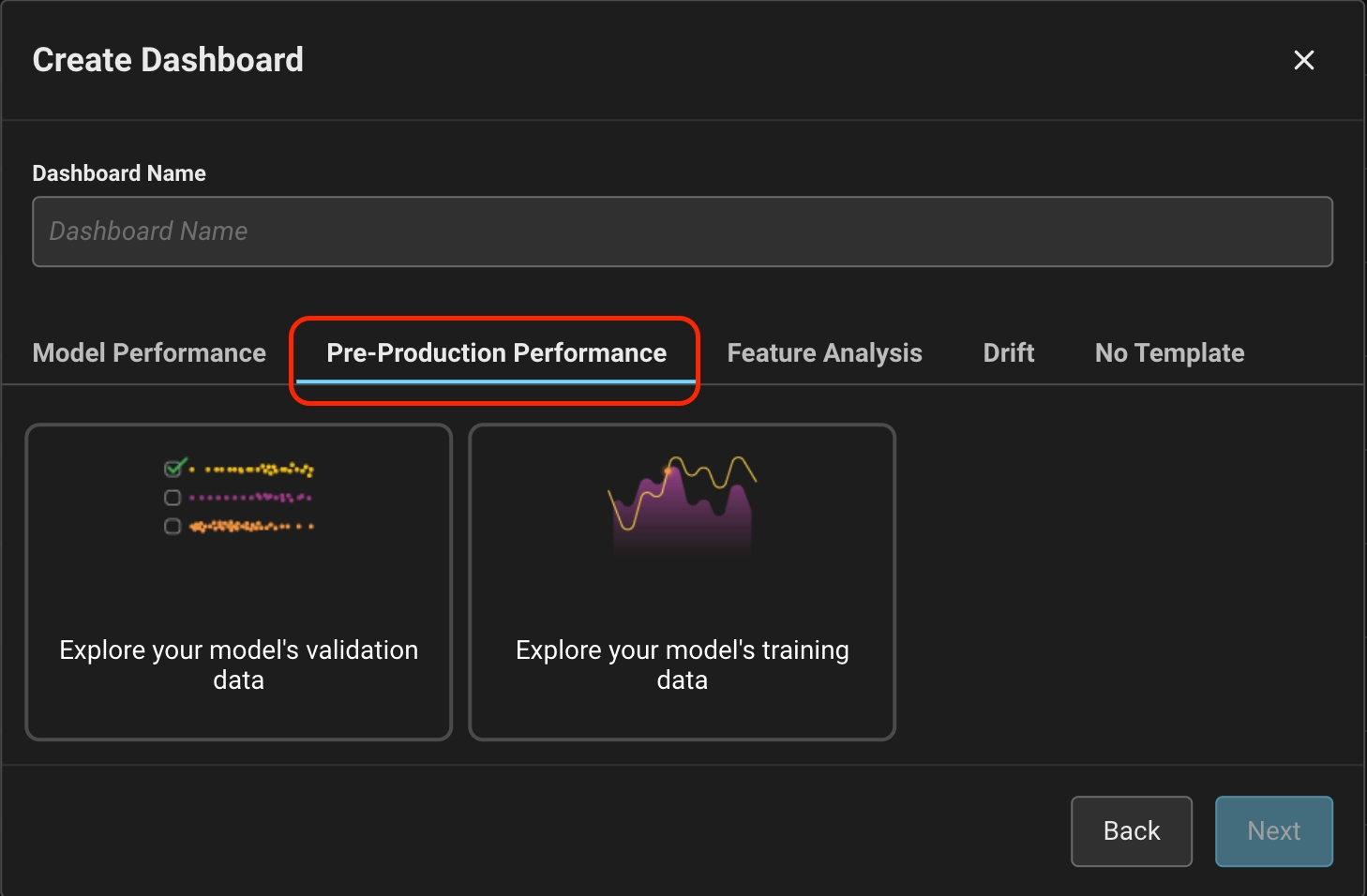Select "Explore your model's validation data" template
This screenshot has height=896, width=1367.
(239, 582)
